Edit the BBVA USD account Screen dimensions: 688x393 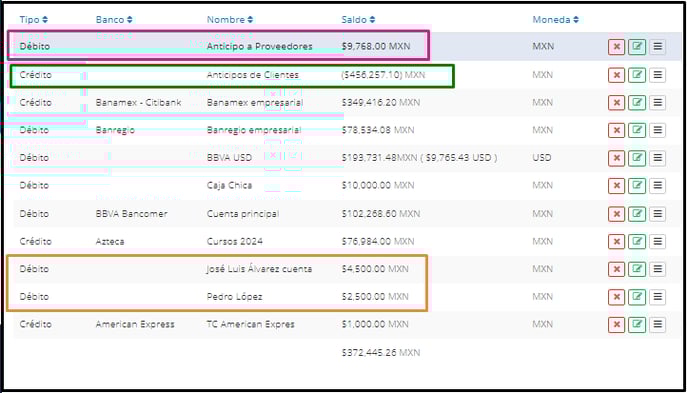[x=637, y=158]
